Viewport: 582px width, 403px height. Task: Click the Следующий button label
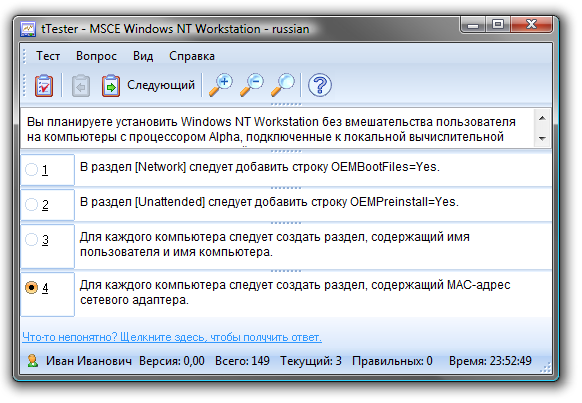161,85
